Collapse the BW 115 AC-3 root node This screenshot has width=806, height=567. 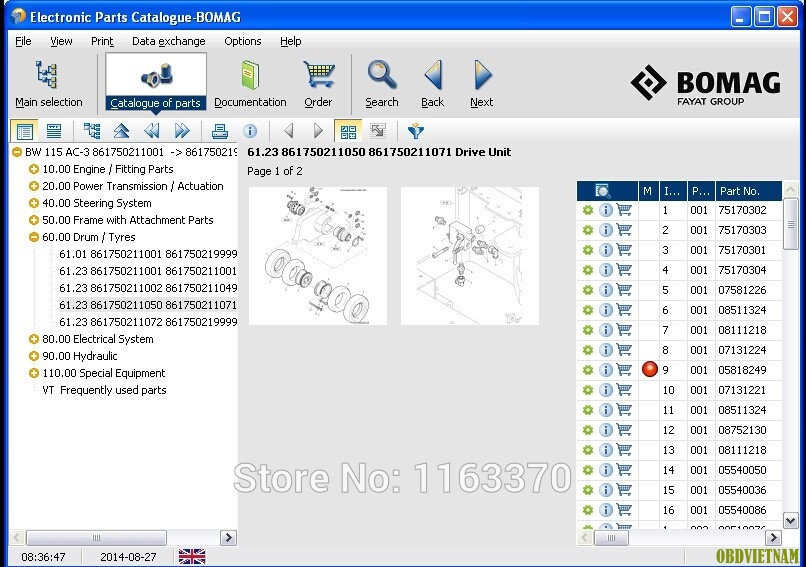pos(17,152)
